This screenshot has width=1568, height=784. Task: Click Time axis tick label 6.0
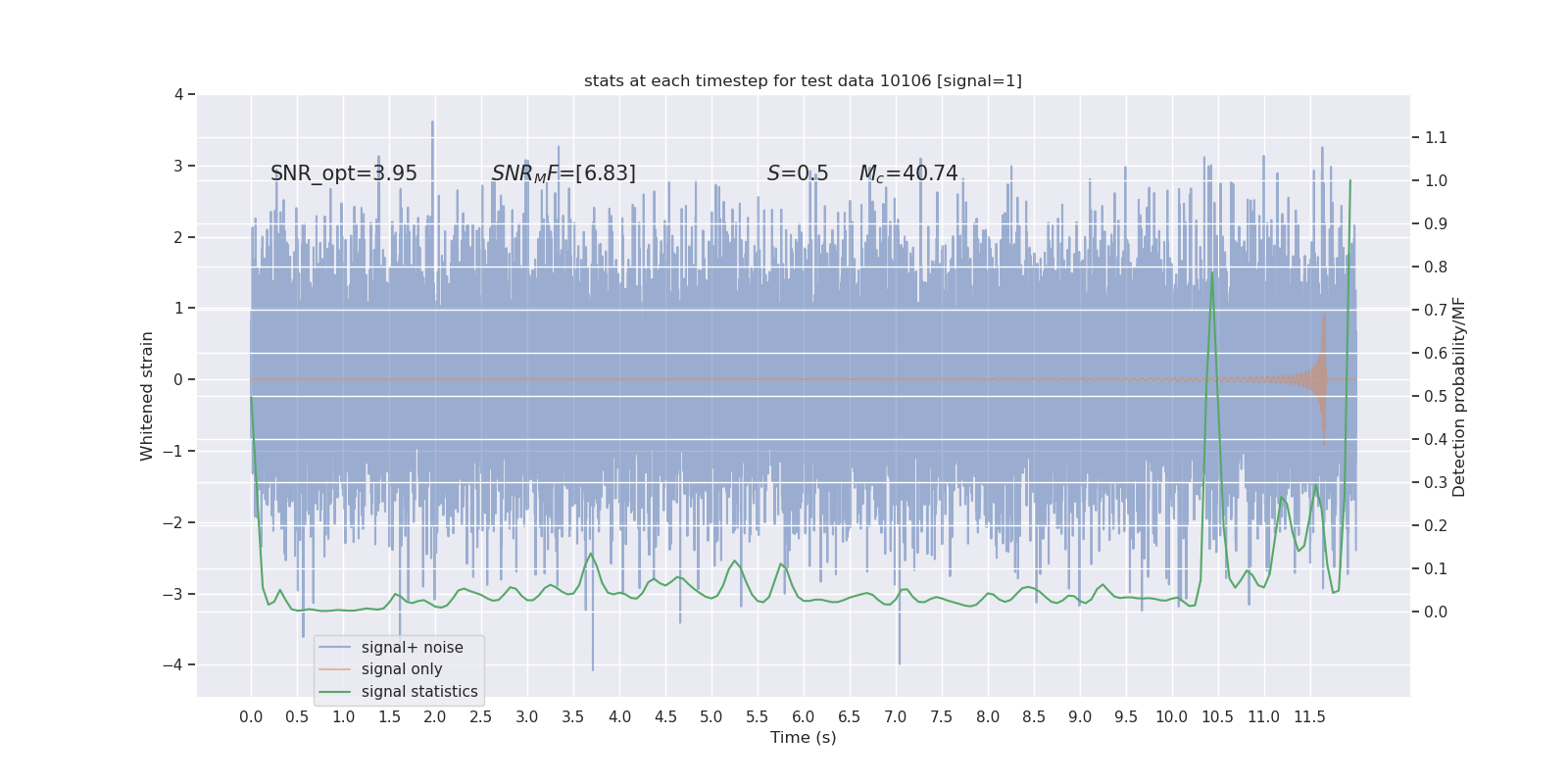click(804, 716)
